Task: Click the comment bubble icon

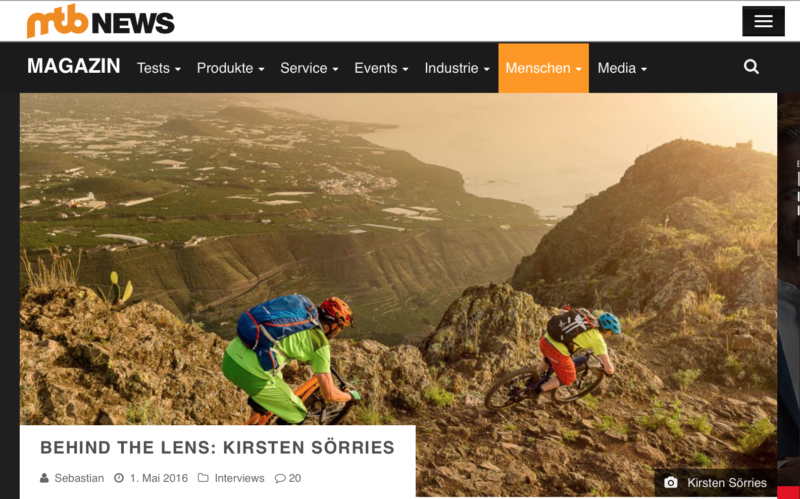Action: coord(280,479)
